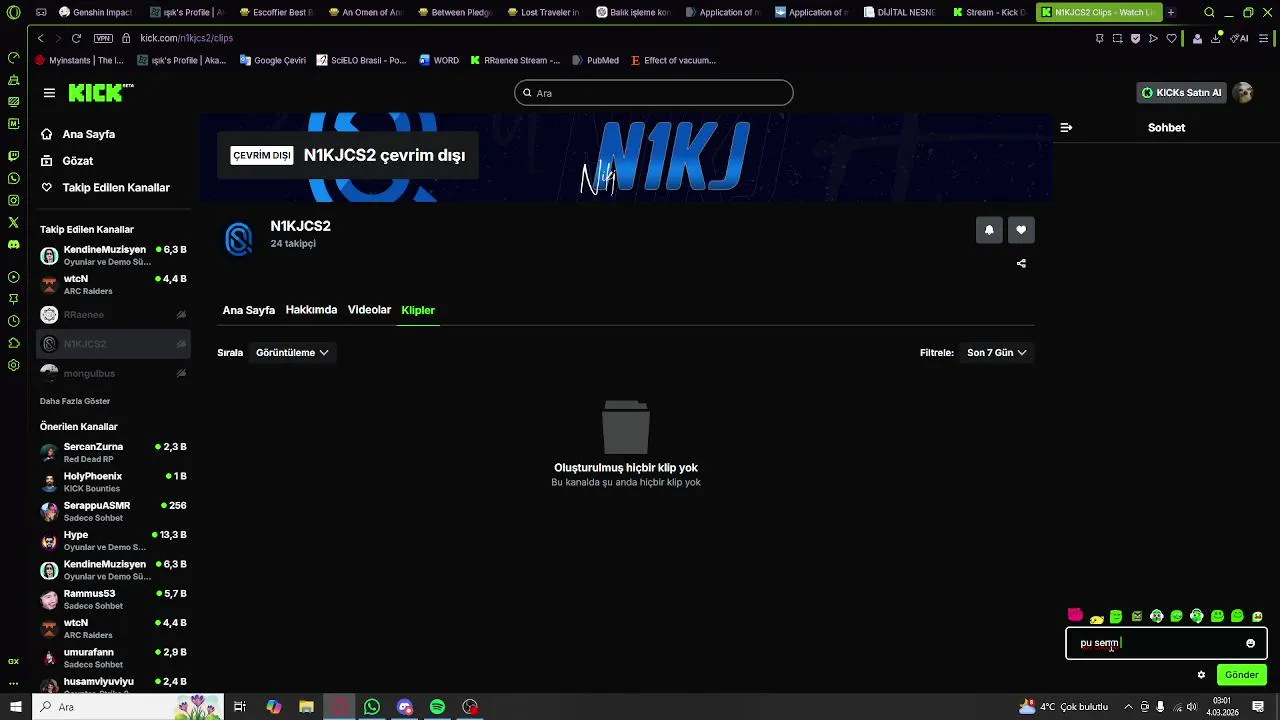
Task: Click the VPN badge in address bar
Action: (x=103, y=38)
